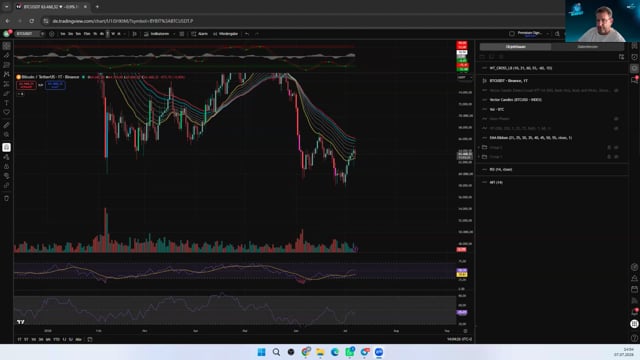Collapse the indicator legend arrow
640x360 pixels.
pos(20,94)
